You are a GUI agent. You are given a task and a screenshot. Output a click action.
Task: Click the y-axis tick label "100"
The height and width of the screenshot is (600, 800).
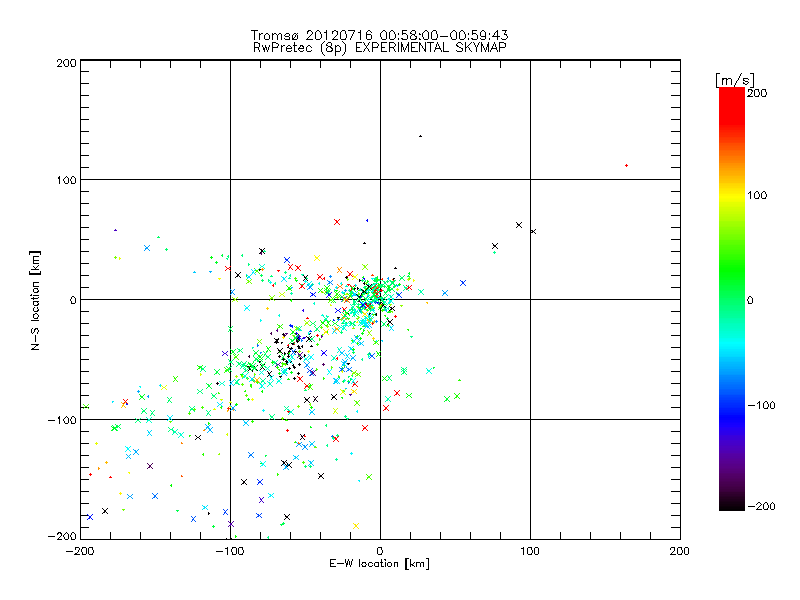[x=66, y=180]
